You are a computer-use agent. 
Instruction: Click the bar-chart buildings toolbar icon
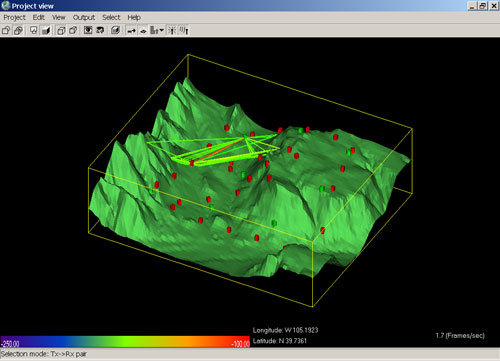154,30
